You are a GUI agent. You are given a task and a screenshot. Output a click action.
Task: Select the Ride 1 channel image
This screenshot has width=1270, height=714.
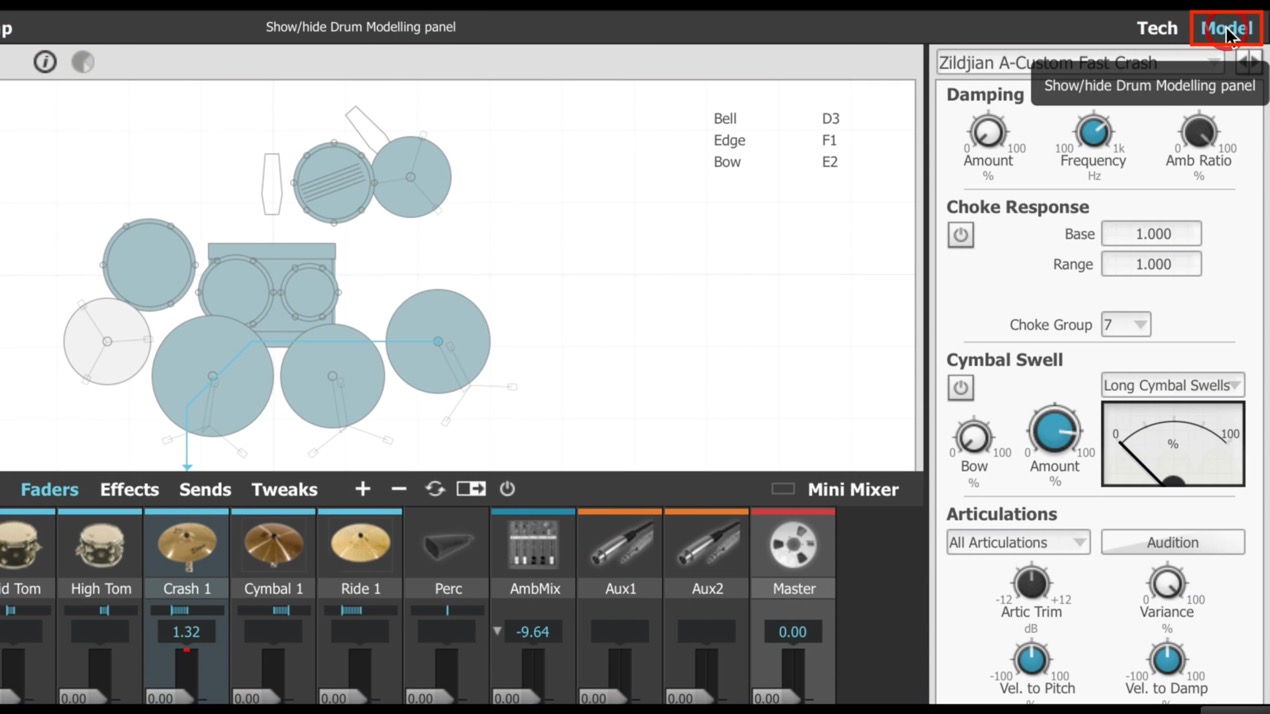(x=360, y=547)
